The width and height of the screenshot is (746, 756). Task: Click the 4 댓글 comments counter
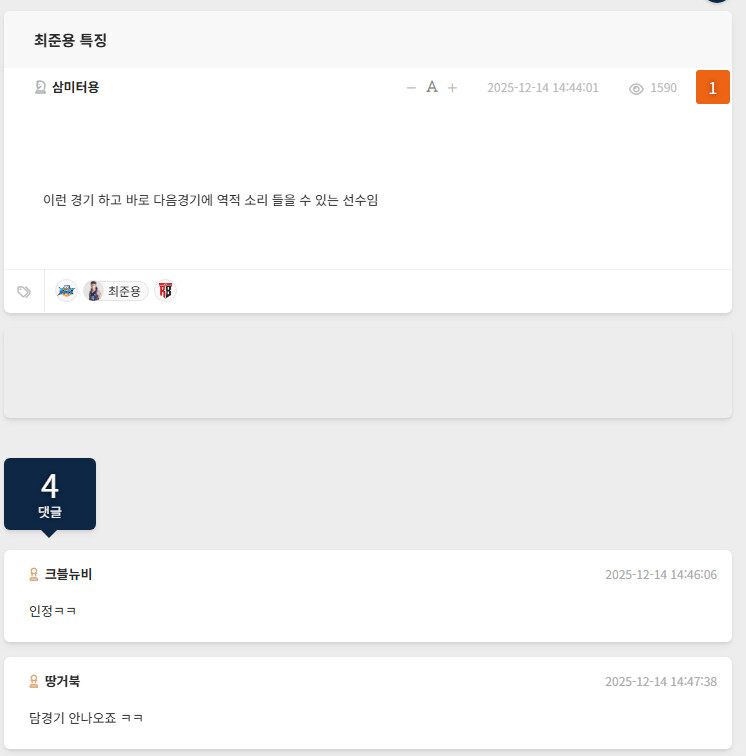pyautogui.click(x=50, y=494)
